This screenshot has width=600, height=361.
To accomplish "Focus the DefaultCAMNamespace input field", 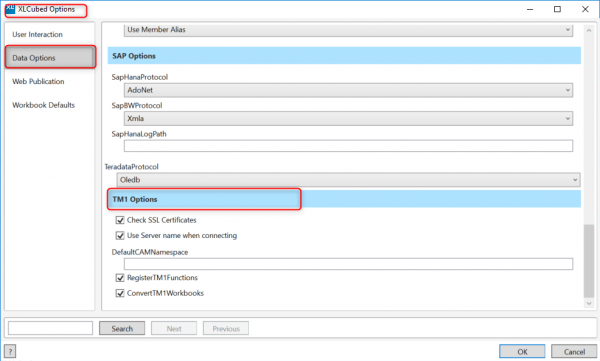I will click(x=348, y=264).
